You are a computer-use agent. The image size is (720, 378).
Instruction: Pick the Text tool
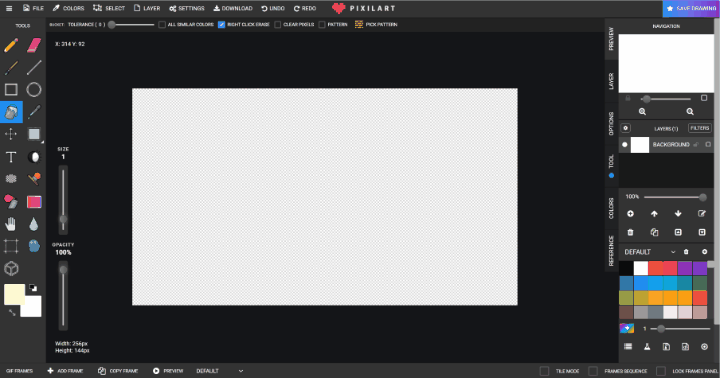click(11, 157)
